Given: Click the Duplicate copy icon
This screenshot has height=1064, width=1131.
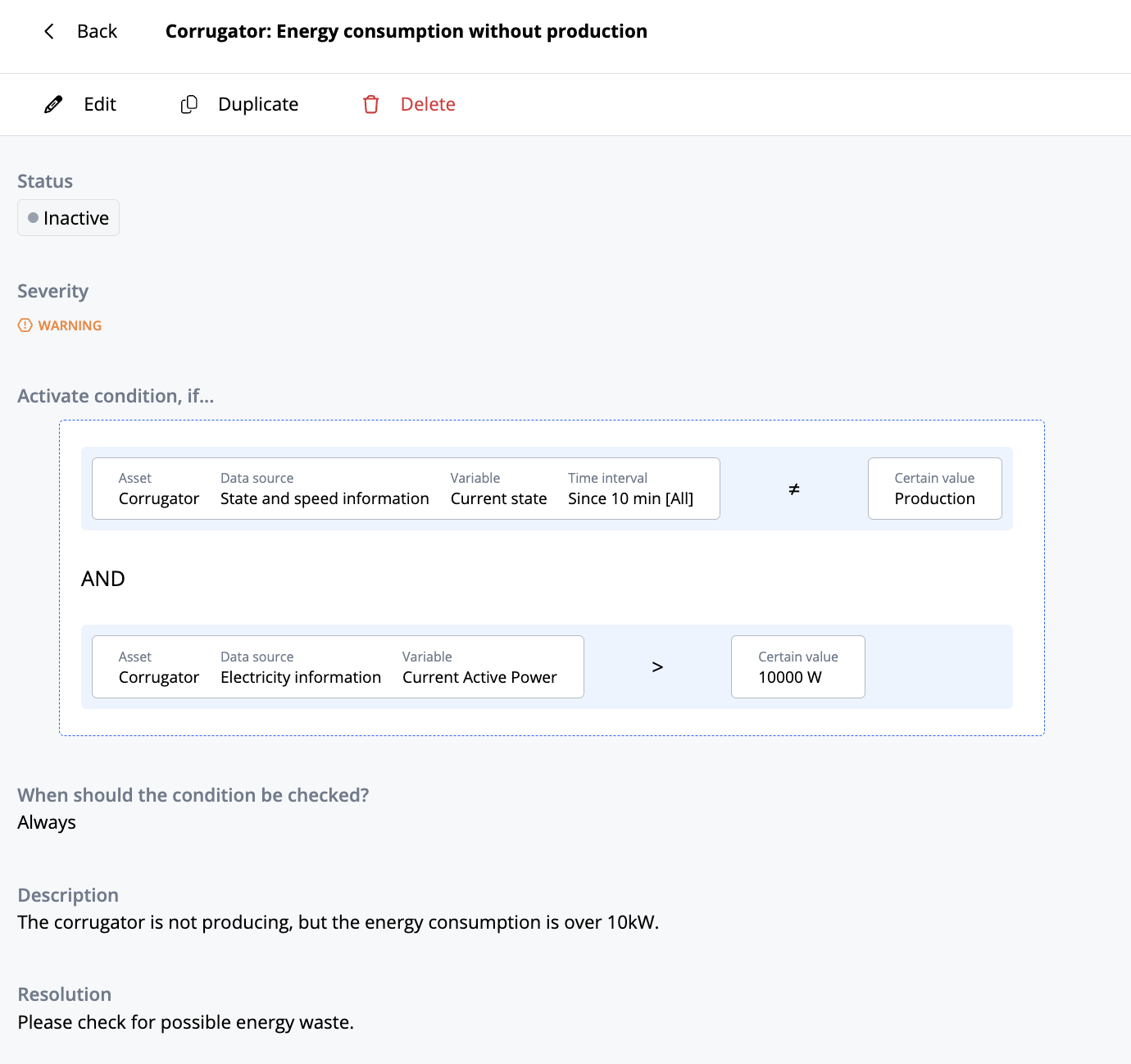Looking at the screenshot, I should 189,104.
